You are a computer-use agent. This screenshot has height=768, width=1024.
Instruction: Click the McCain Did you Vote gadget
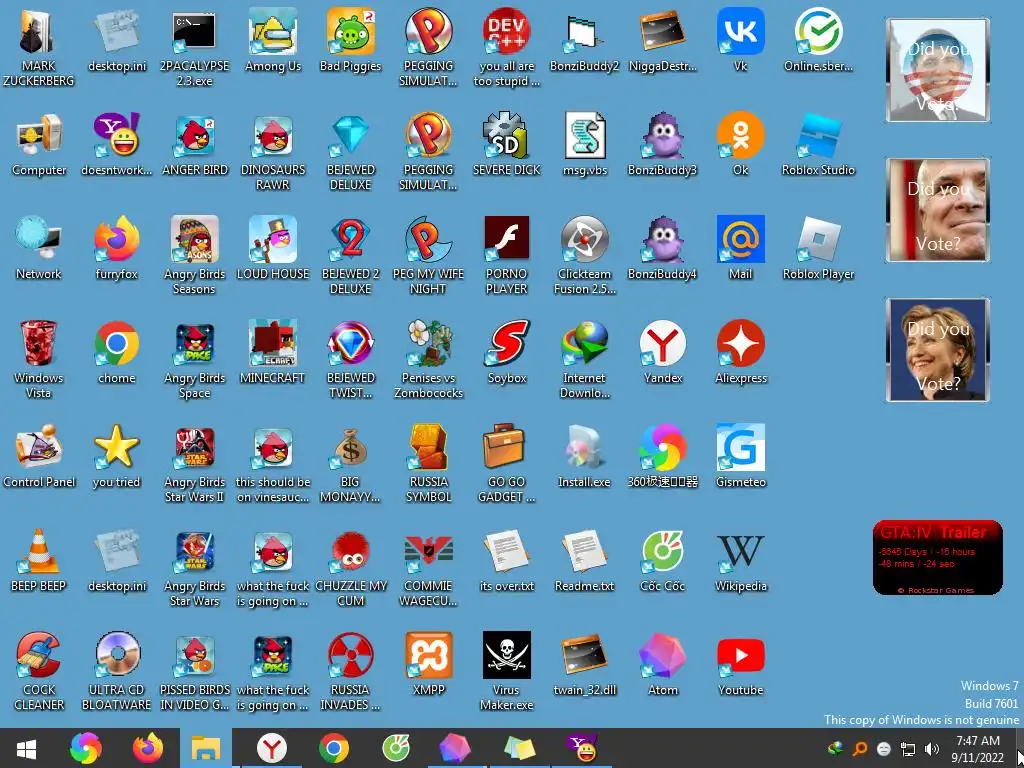pyautogui.click(x=938, y=210)
